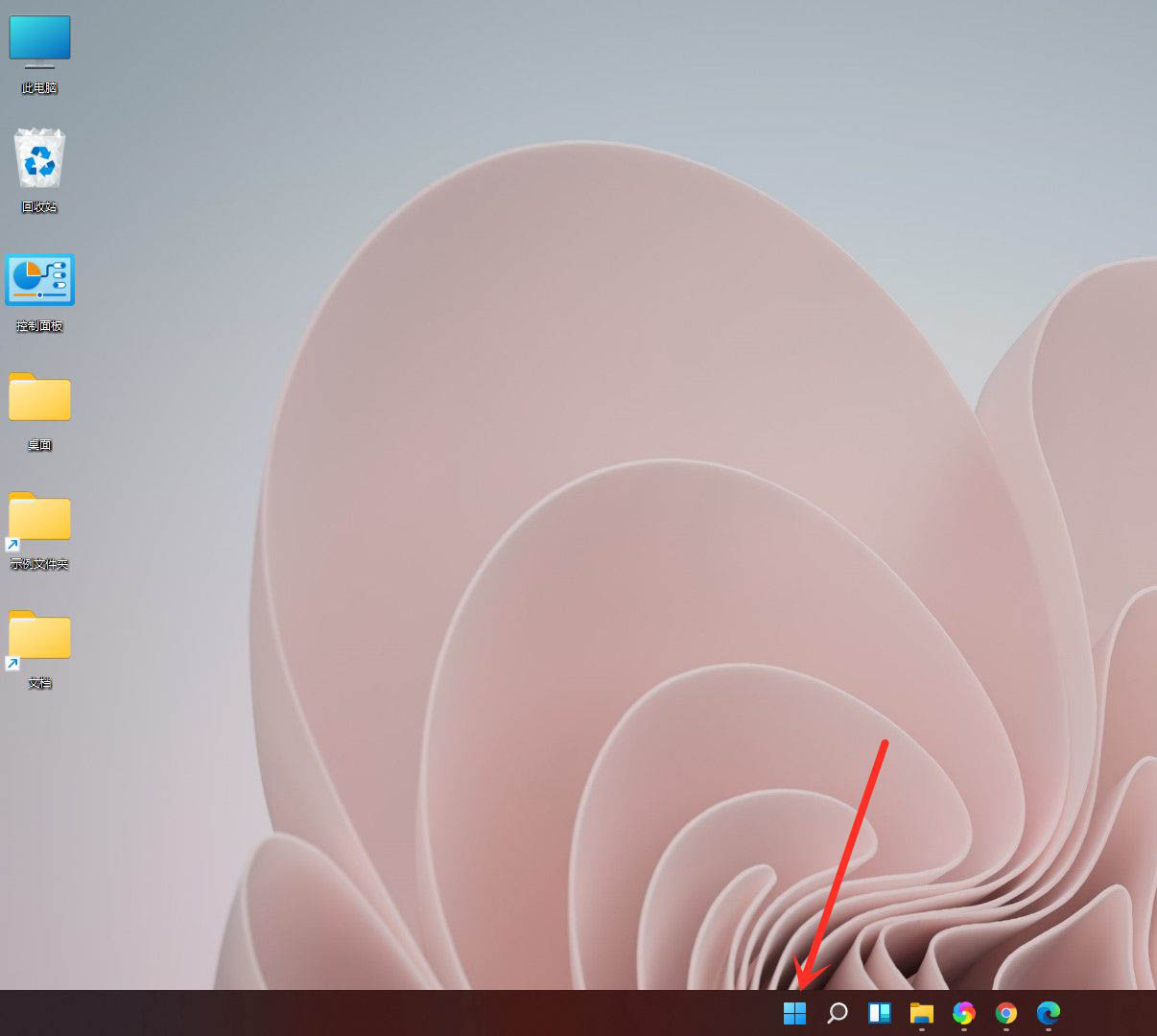Open Windows Search from the taskbar
Screen dimensions: 1157x1036
click(837, 1012)
